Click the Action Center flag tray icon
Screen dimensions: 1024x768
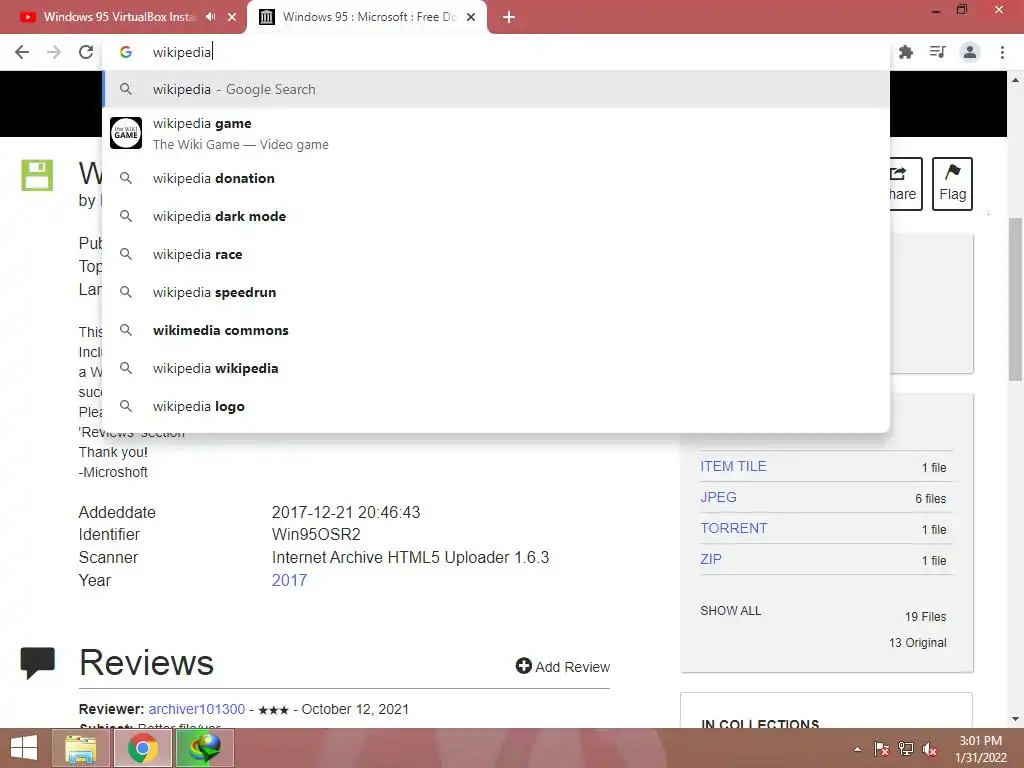coord(881,749)
